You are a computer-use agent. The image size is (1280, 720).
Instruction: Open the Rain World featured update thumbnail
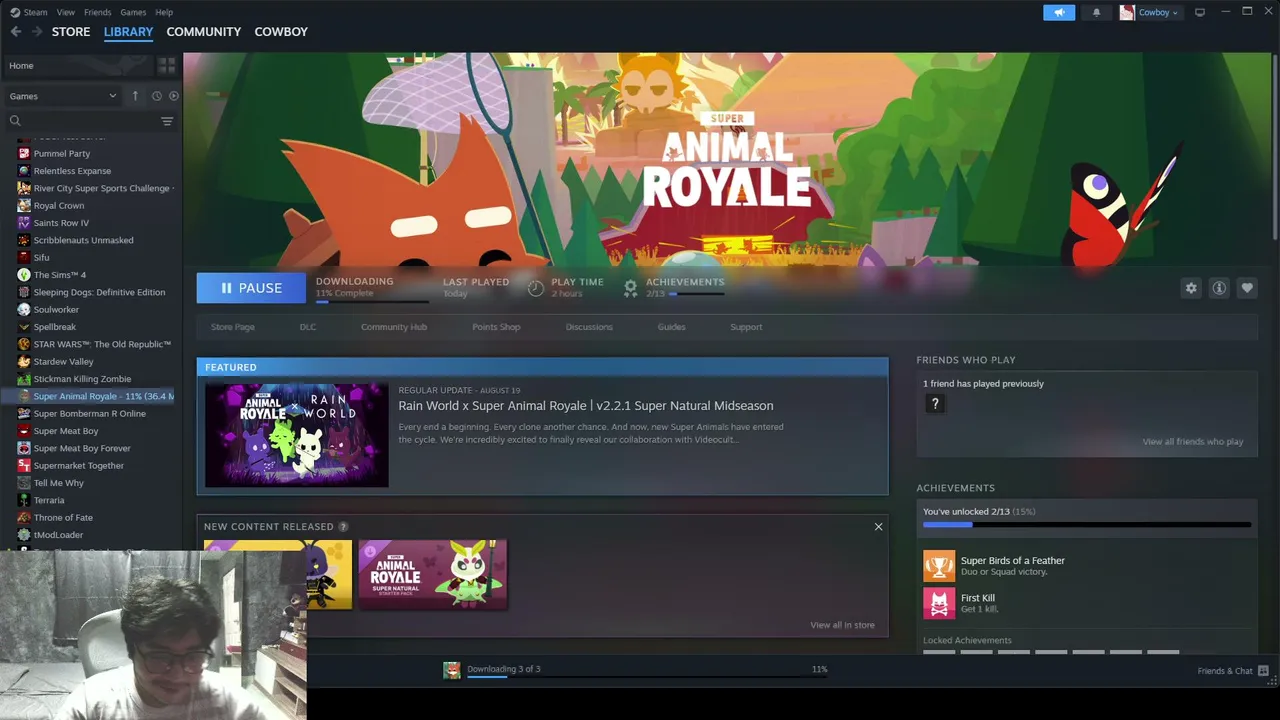coord(297,435)
